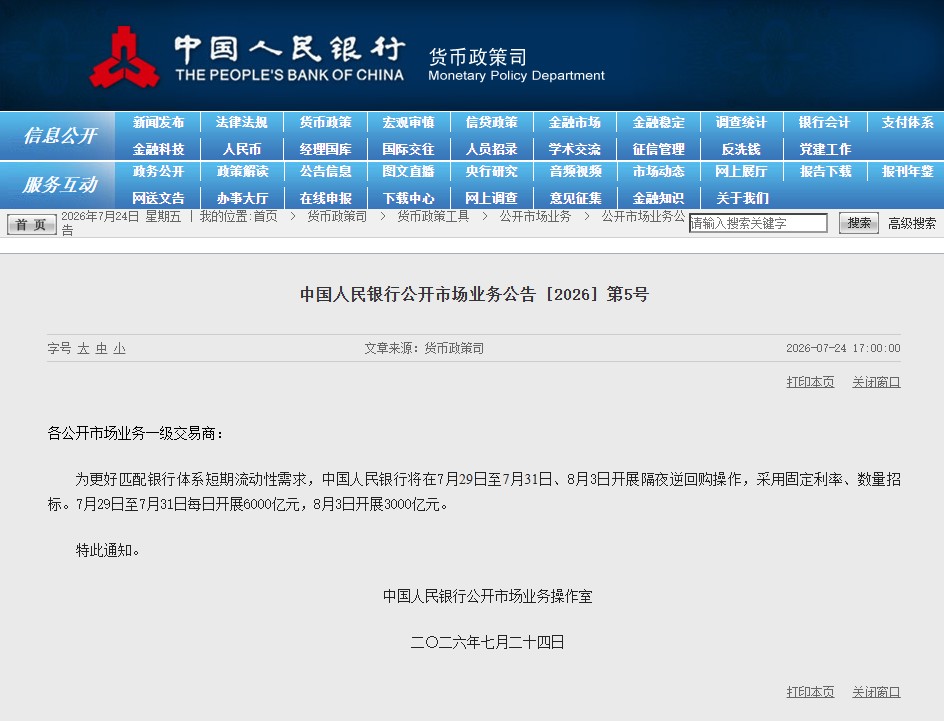Click top 打印本页 print link
This screenshot has height=721, width=944.
pos(810,382)
